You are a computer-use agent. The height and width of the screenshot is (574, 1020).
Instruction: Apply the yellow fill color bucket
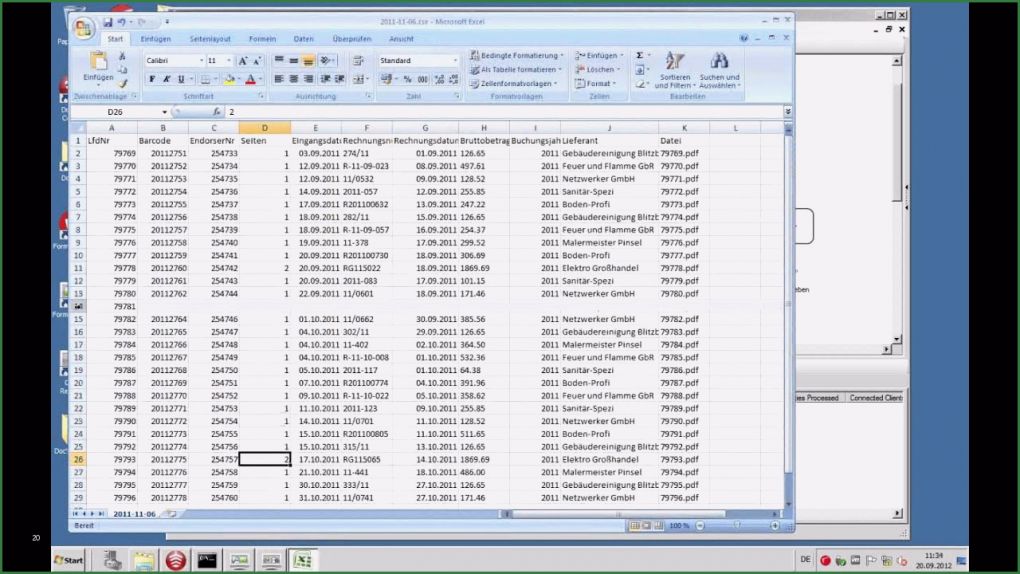(229, 79)
